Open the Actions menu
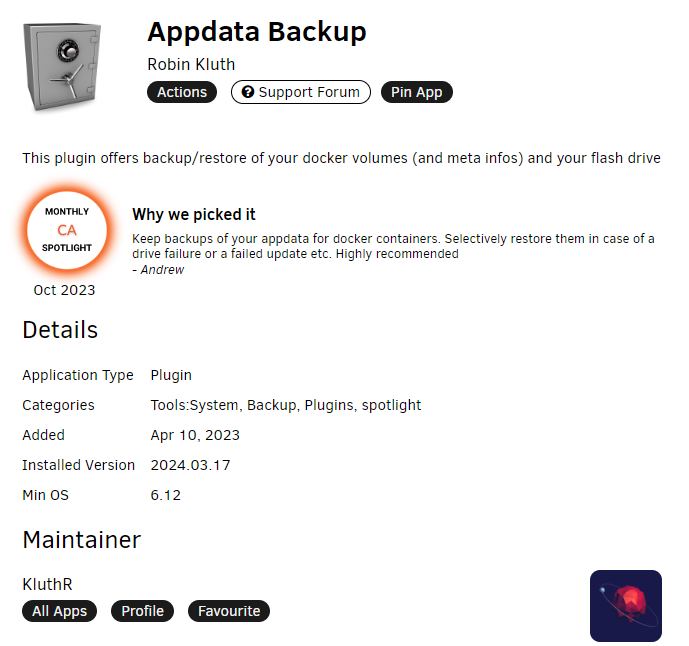The image size is (689, 646). 182,92
